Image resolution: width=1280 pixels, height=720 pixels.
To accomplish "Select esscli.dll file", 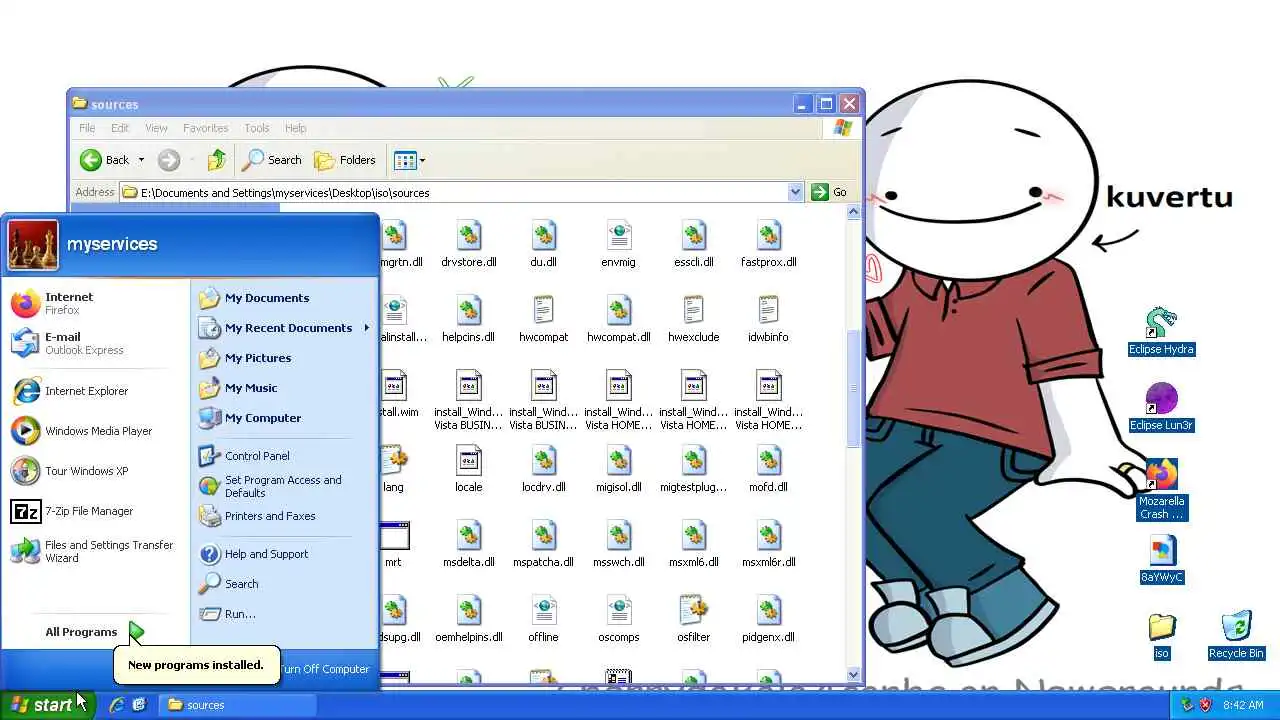I will pyautogui.click(x=694, y=245).
